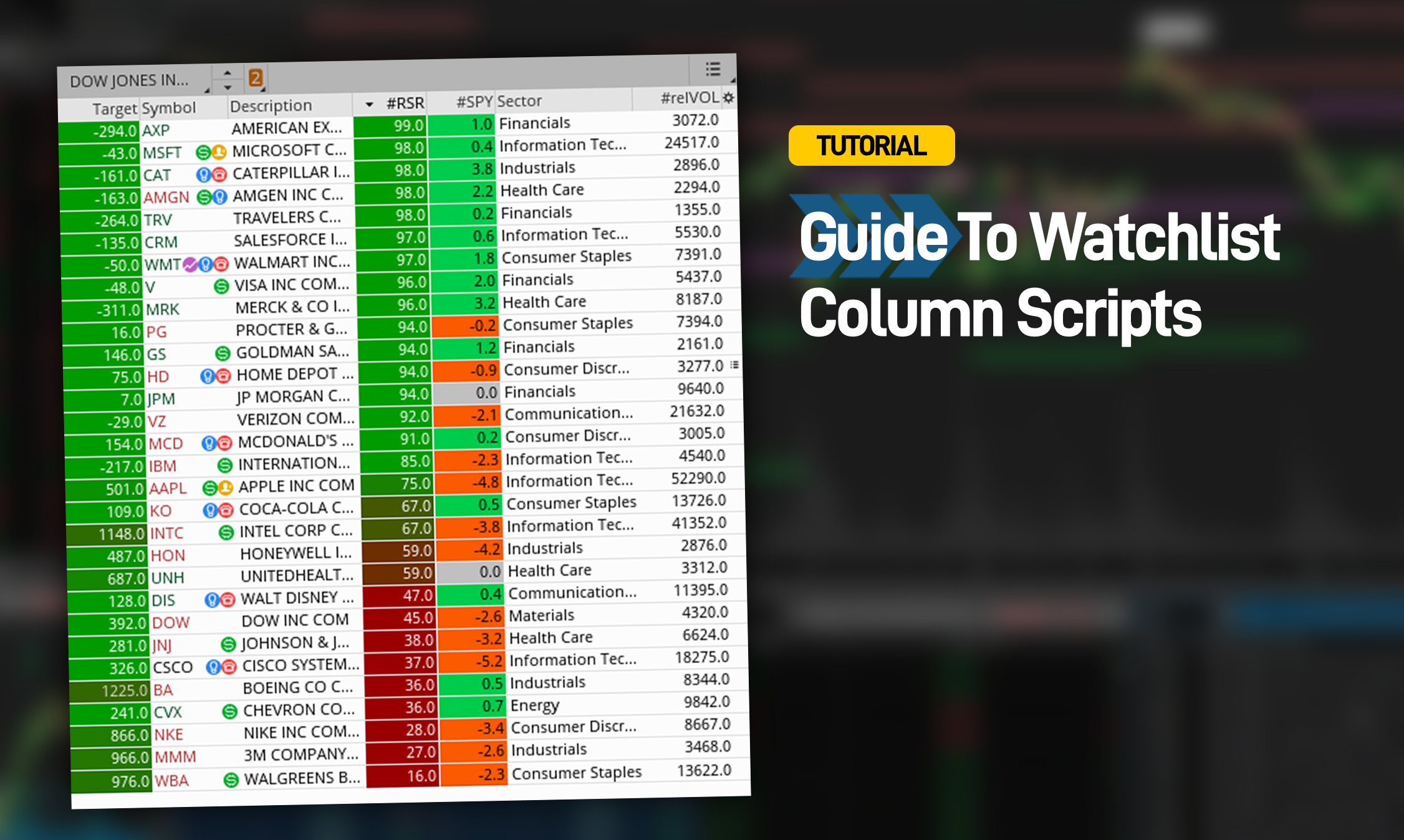Click small row menu icon beside 3277.0
The height and width of the screenshot is (840, 1404).
pyautogui.click(x=734, y=365)
